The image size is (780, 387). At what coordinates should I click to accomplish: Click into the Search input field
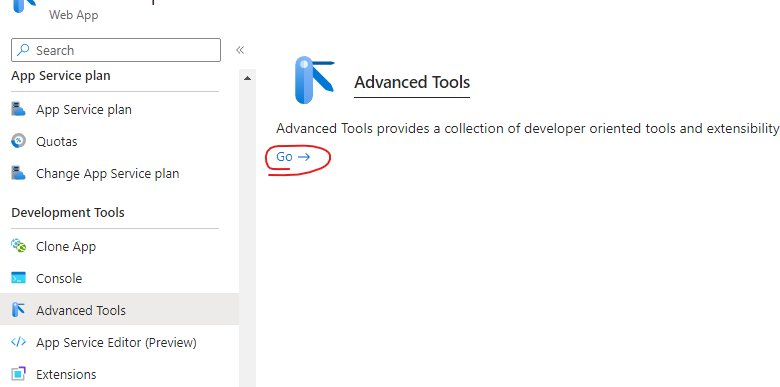click(x=116, y=50)
